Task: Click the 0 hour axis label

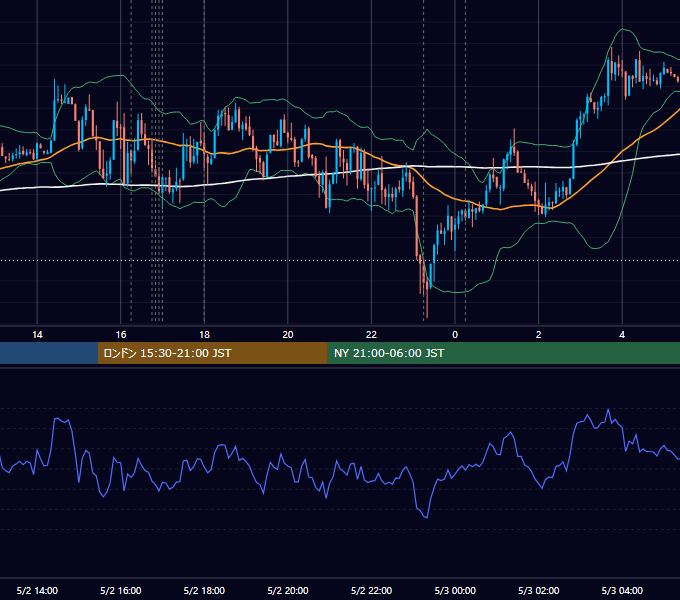Action: (455, 335)
